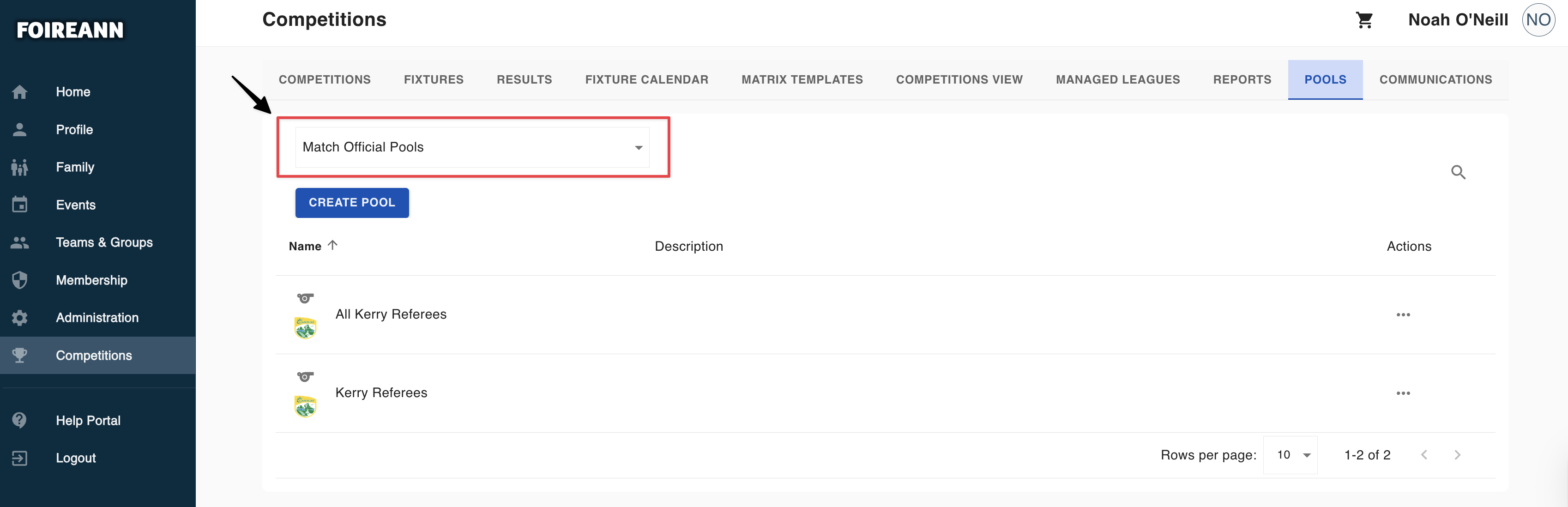The image size is (1568, 507).
Task: Open the shopping cart
Action: point(1364,20)
